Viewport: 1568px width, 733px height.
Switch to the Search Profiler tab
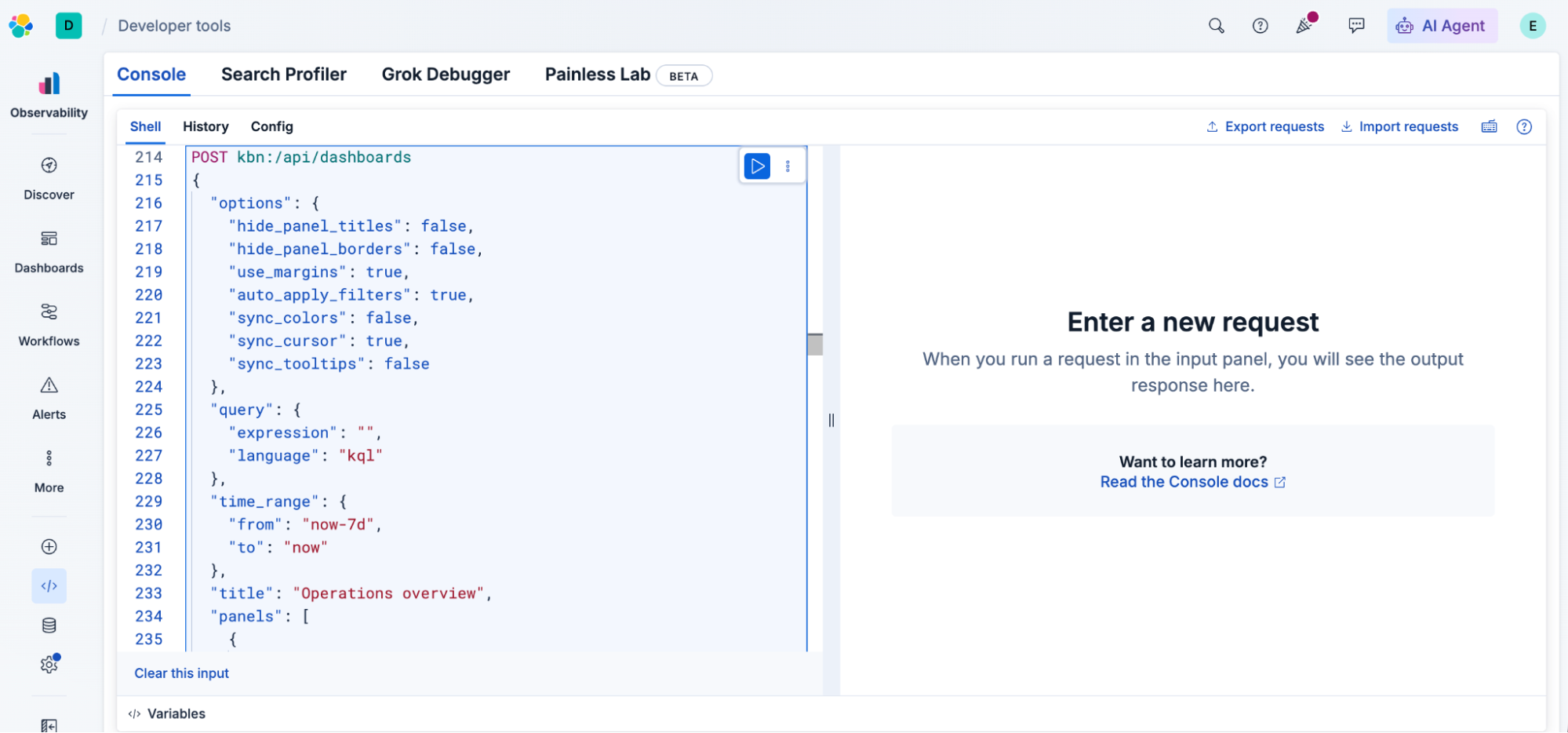coord(284,75)
